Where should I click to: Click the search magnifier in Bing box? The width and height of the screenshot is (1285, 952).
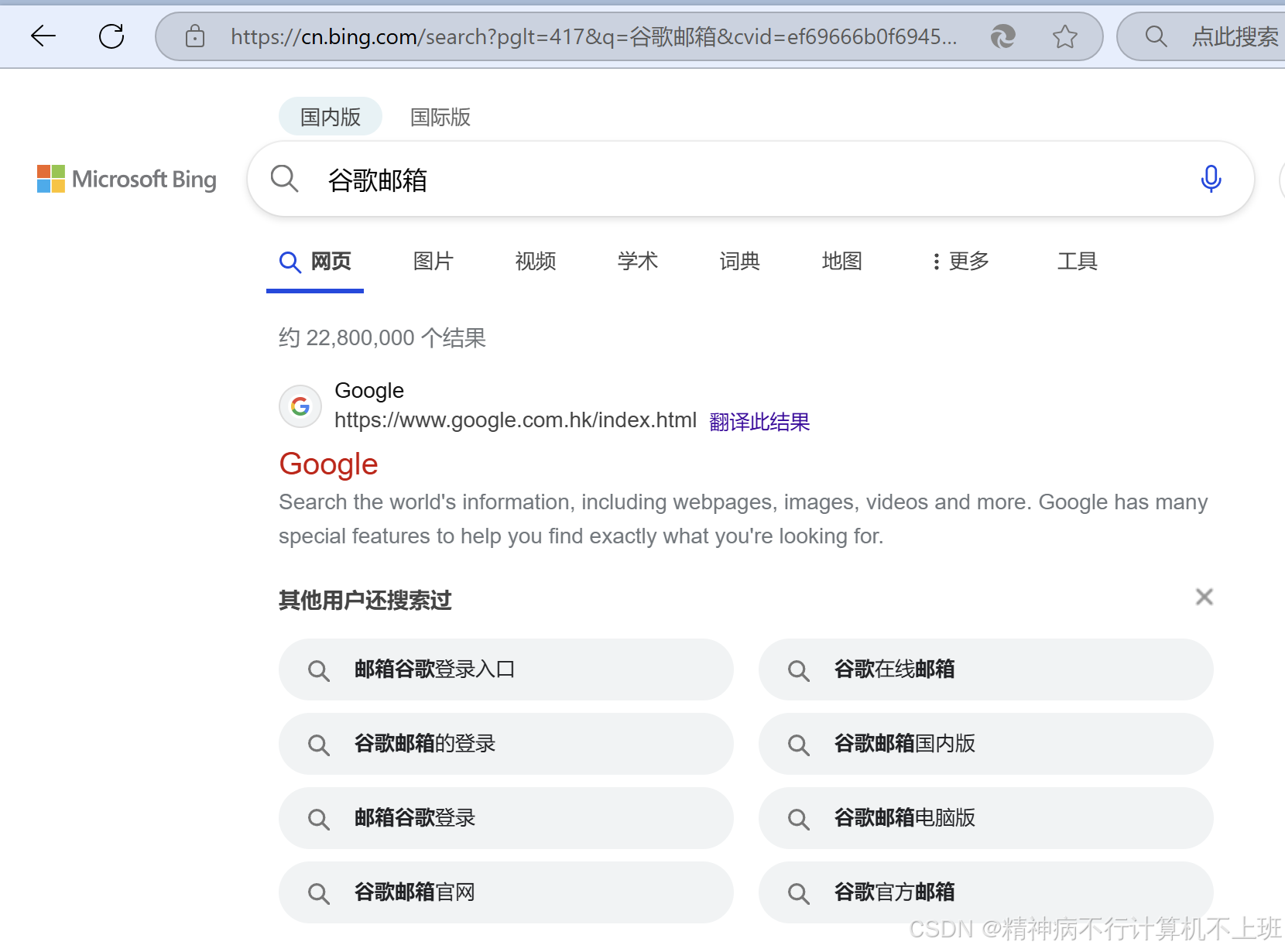(284, 179)
